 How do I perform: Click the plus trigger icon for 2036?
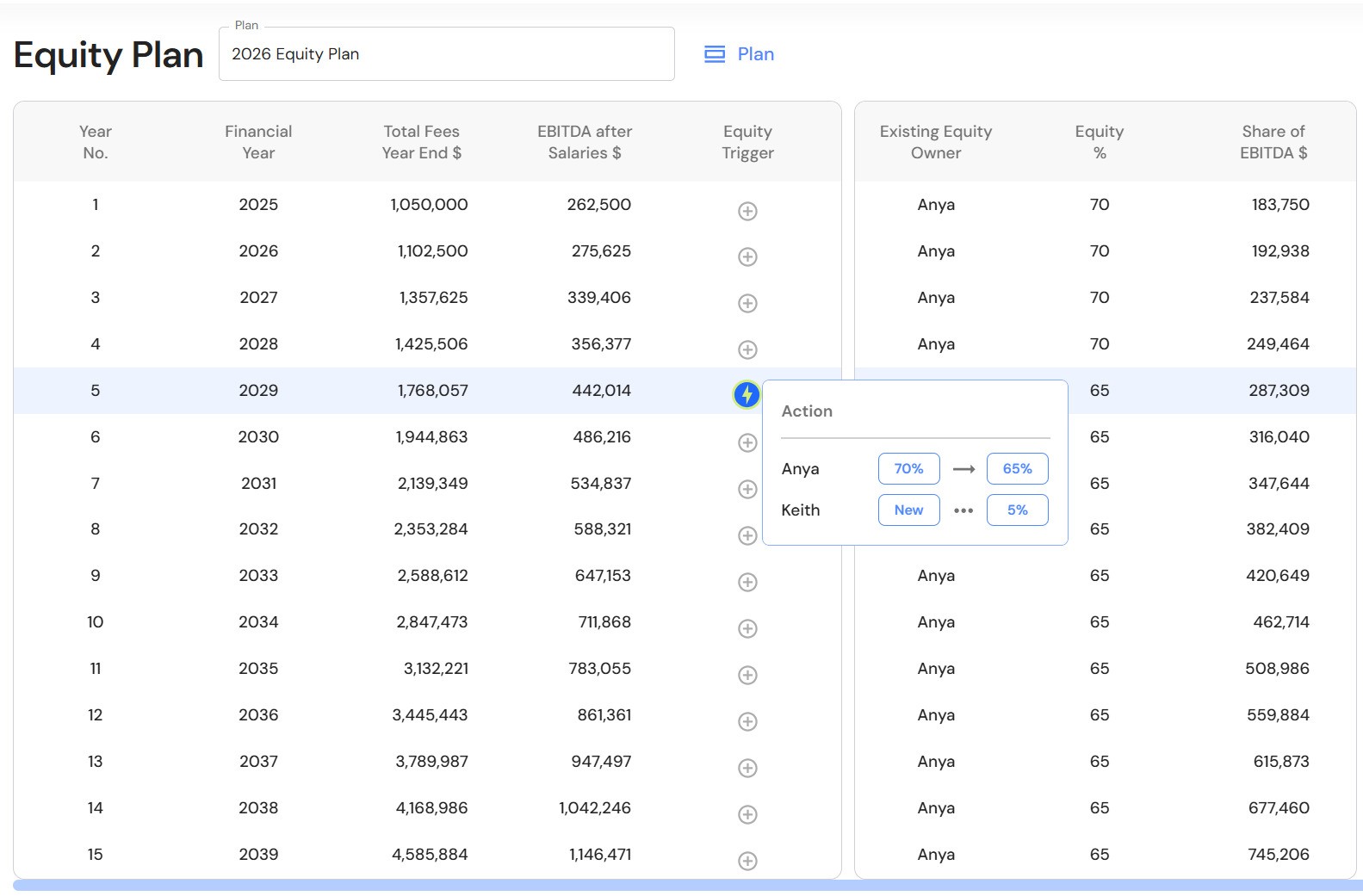747,722
